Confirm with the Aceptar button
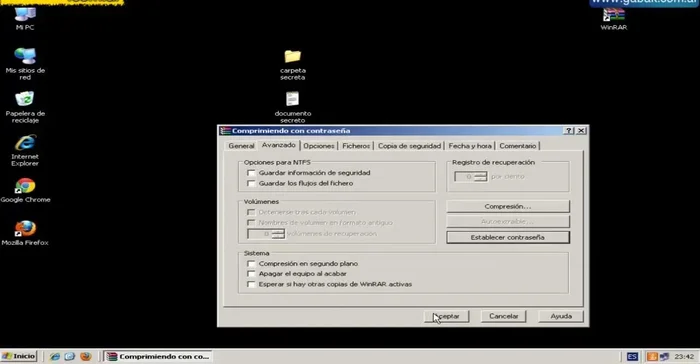Image resolution: width=700 pixels, height=364 pixels. (x=446, y=316)
